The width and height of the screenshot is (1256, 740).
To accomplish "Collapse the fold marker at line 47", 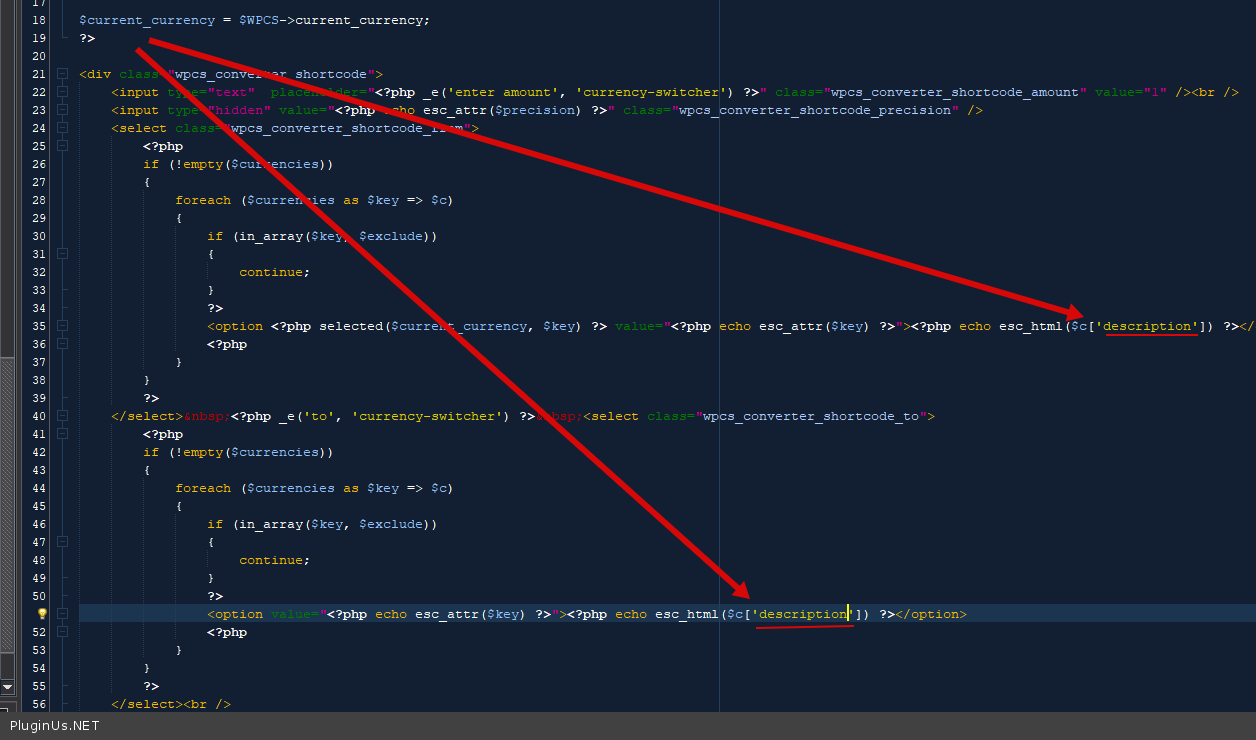I will [62, 542].
